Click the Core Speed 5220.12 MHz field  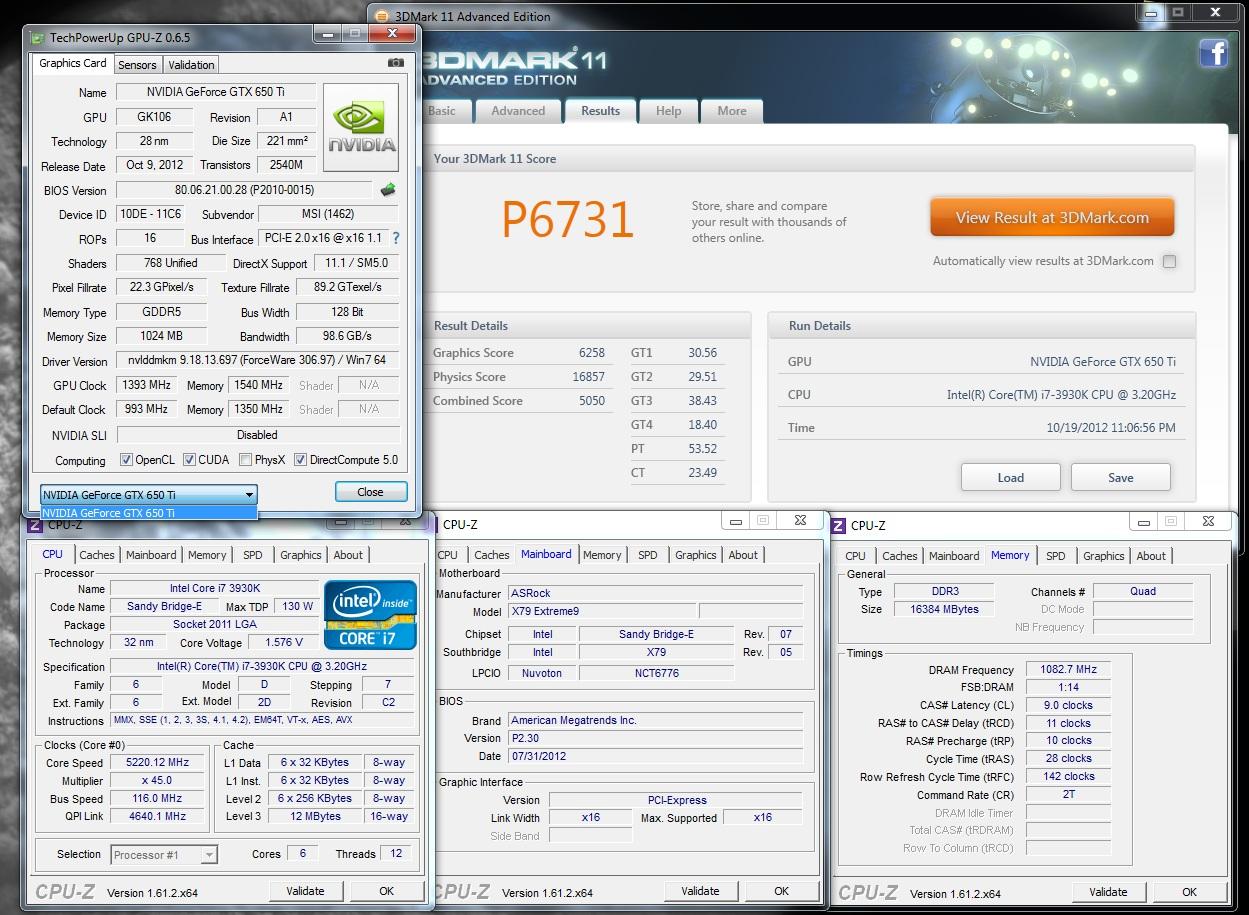pyautogui.click(x=157, y=762)
